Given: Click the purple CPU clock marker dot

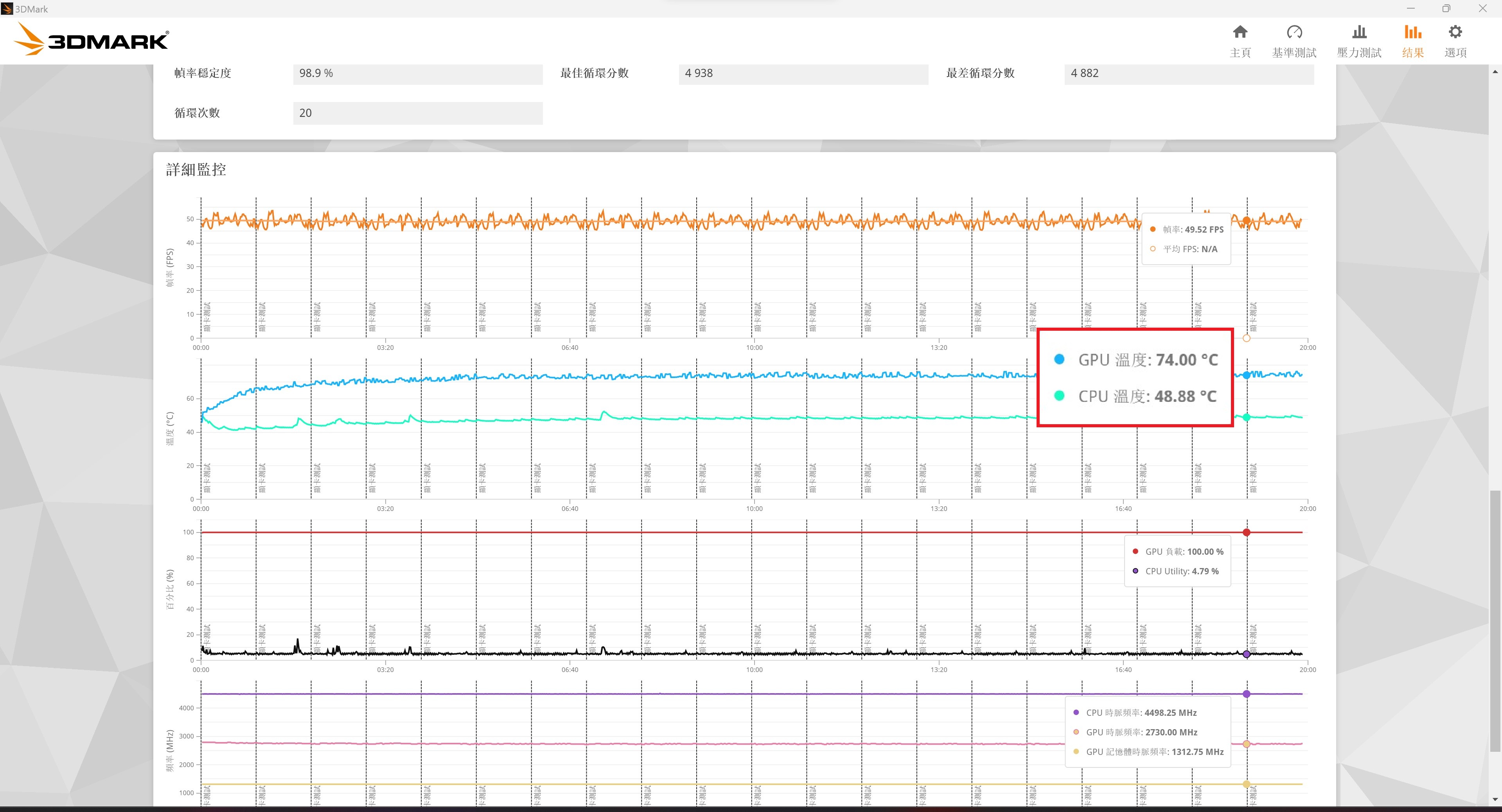Looking at the screenshot, I should [1247, 694].
